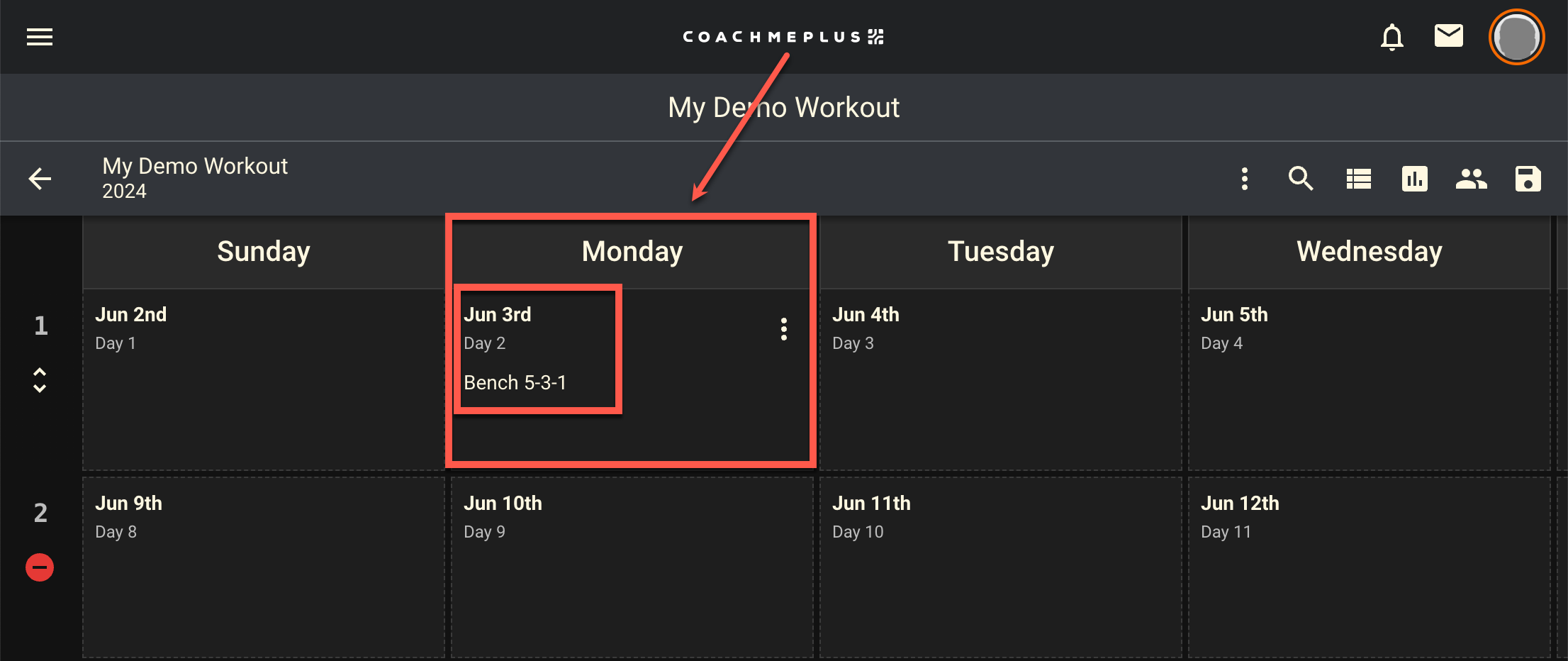Click the user profile avatar
1568x661 pixels.
[1516, 37]
